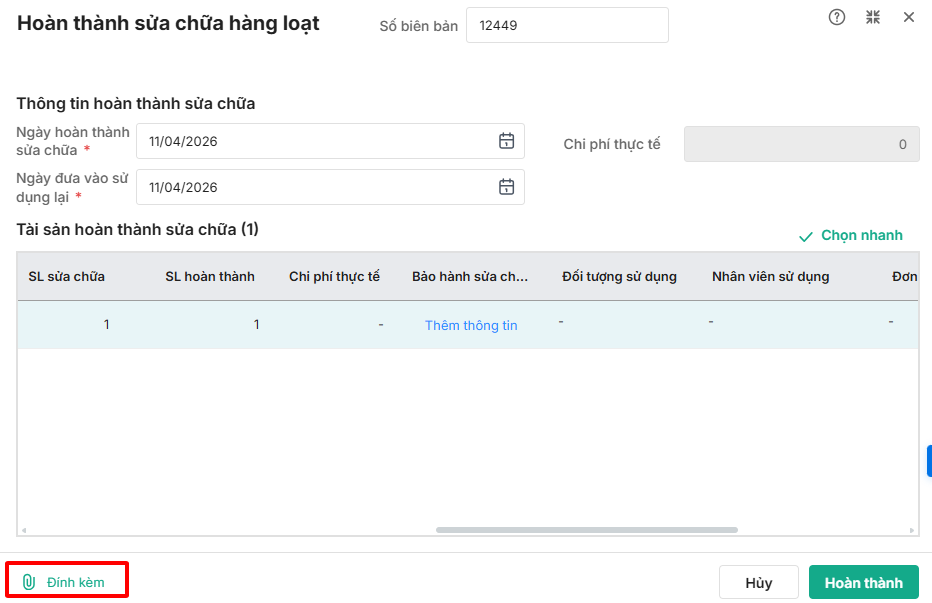Open calendar for Ngày hoàn thành sửa chữa
932x603 pixels.
click(507, 141)
